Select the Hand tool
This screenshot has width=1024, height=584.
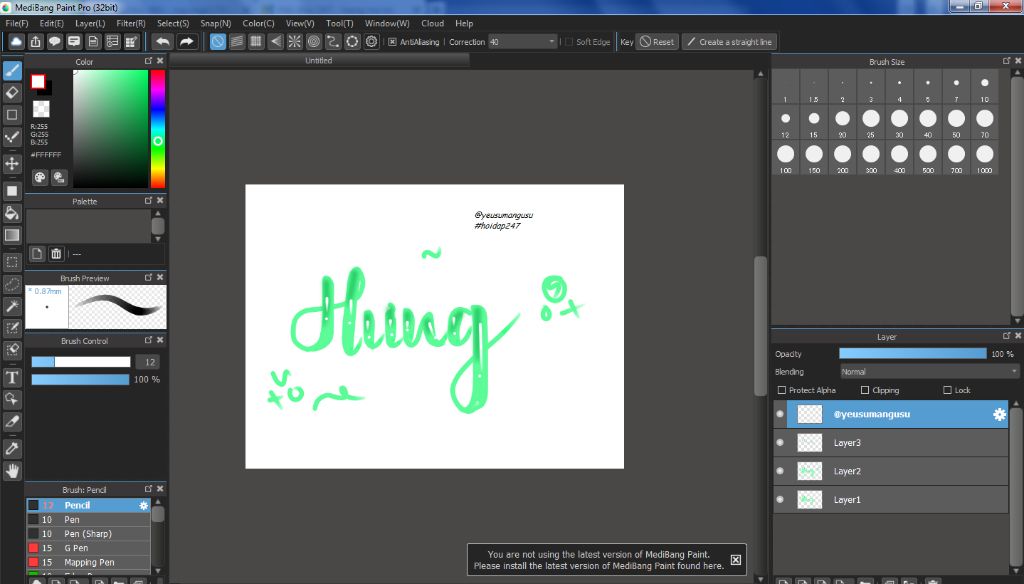12,470
